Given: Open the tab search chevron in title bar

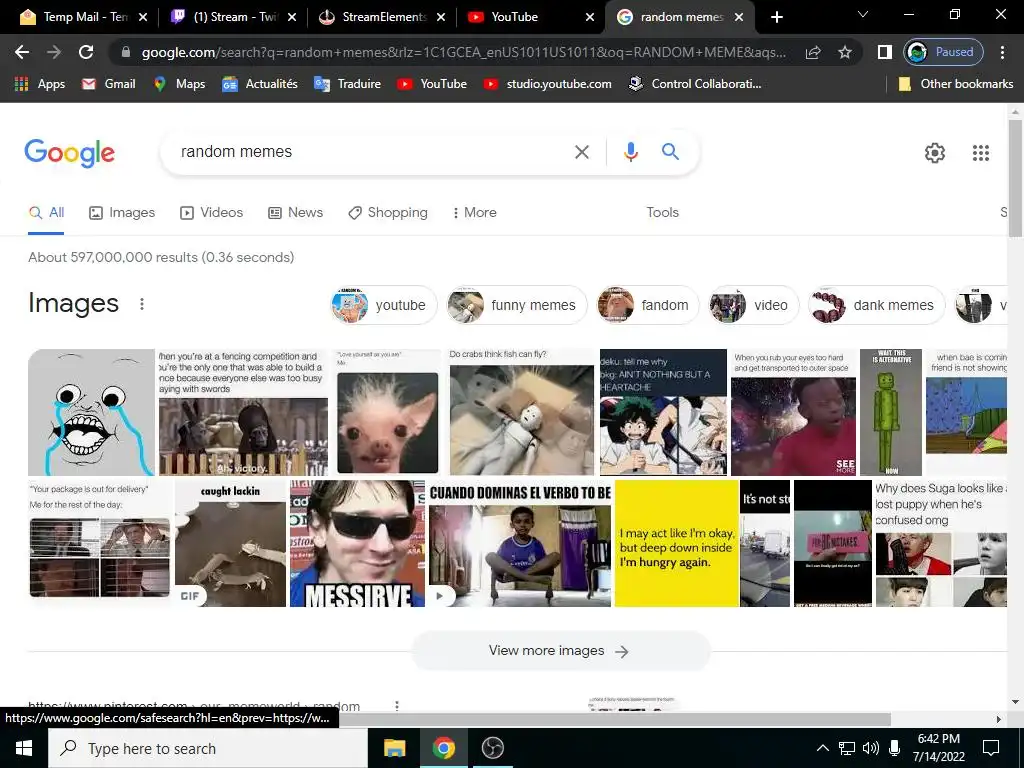Looking at the screenshot, I should click(x=863, y=14).
